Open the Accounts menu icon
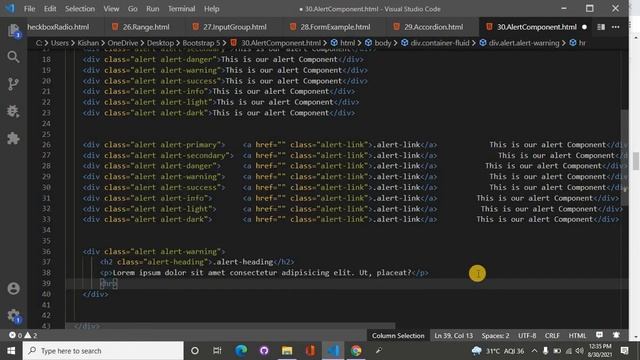The width and height of the screenshot is (640, 360). [x=13, y=289]
